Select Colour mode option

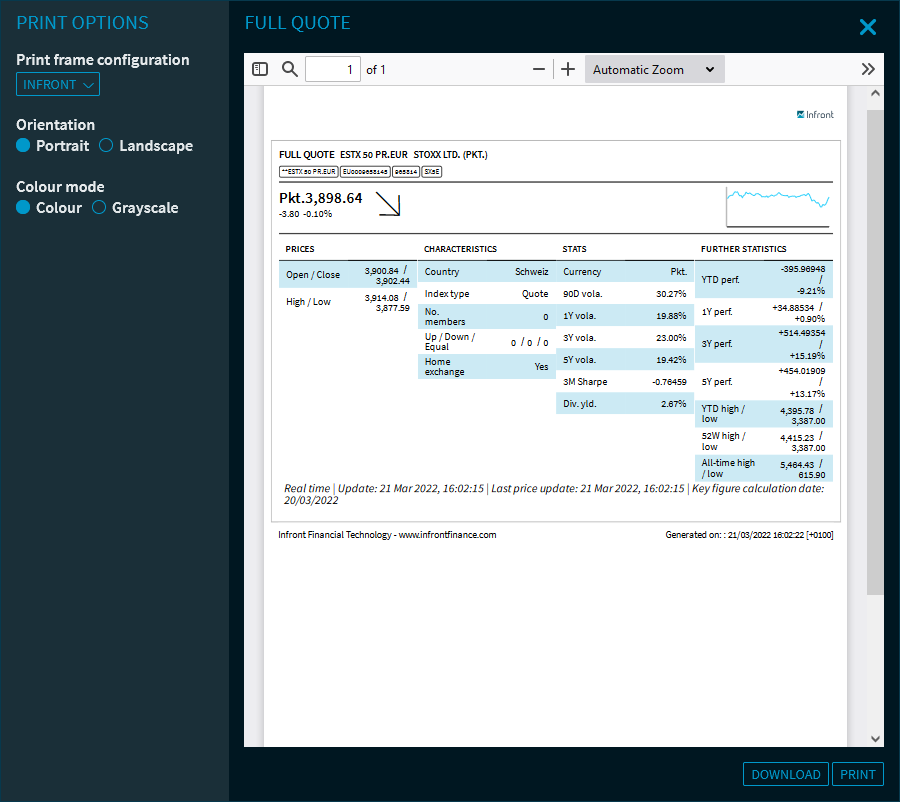coord(24,208)
